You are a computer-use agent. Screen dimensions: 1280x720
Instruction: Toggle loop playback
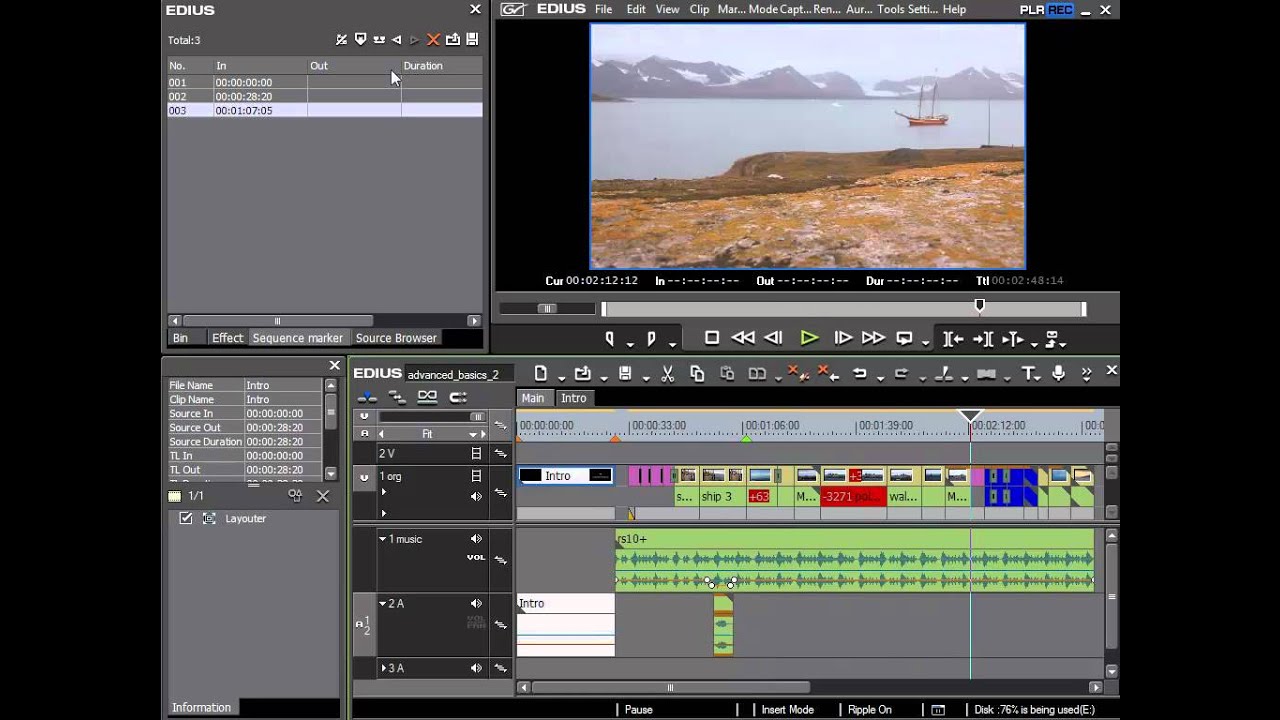[904, 338]
